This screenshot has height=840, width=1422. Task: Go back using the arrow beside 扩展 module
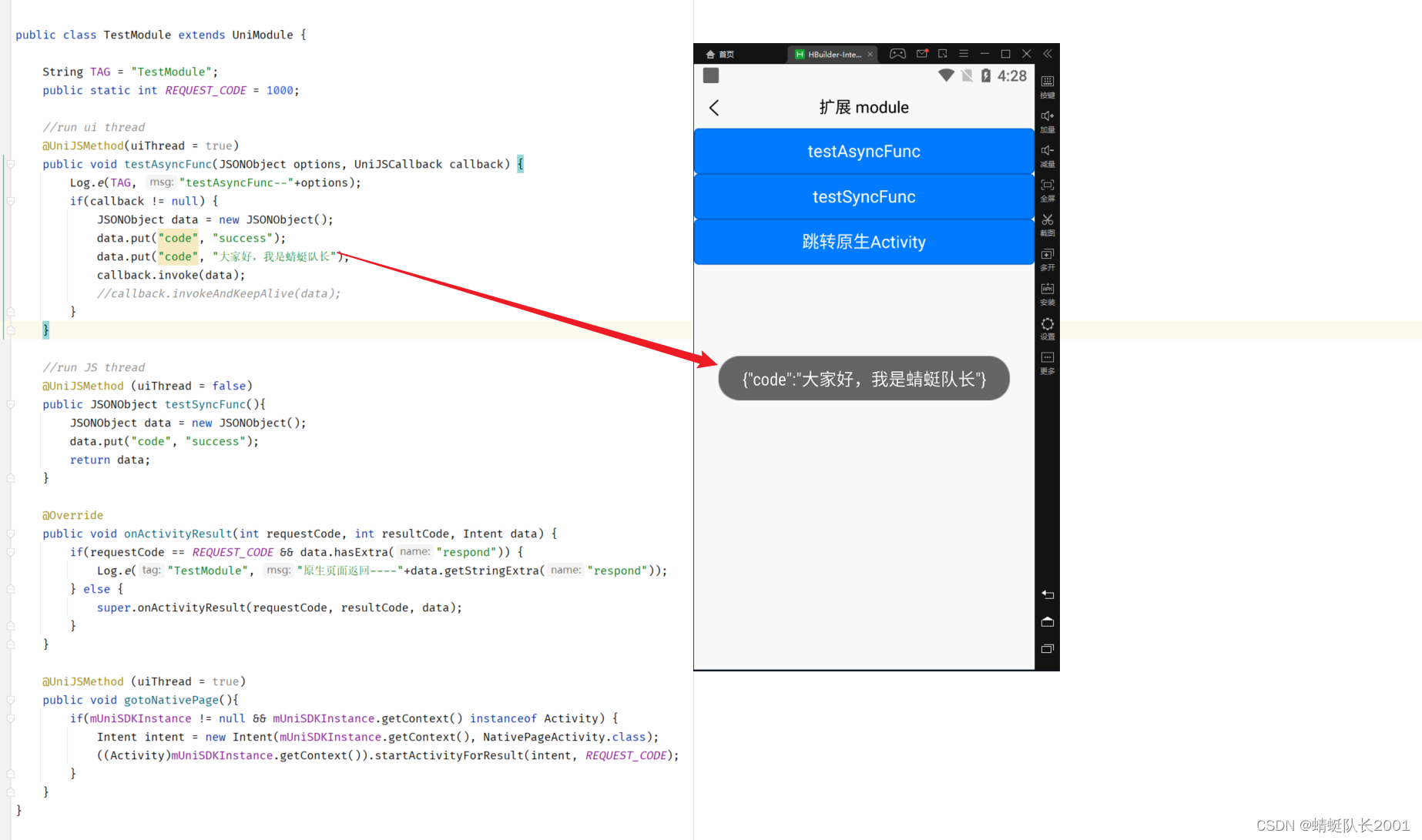714,108
